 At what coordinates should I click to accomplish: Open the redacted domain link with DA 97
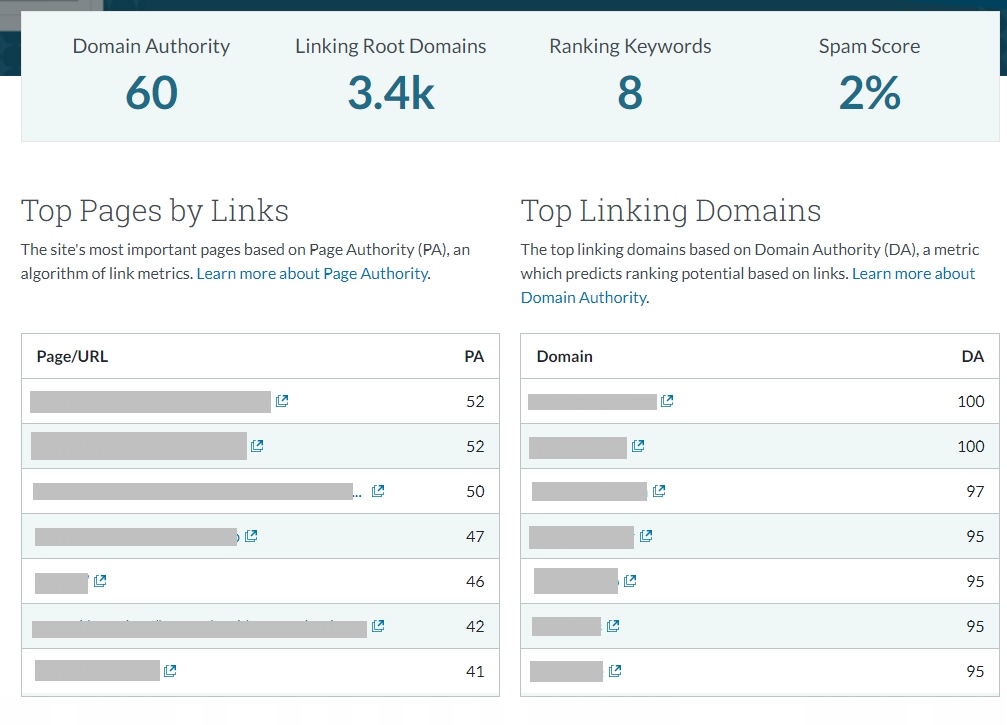point(589,491)
